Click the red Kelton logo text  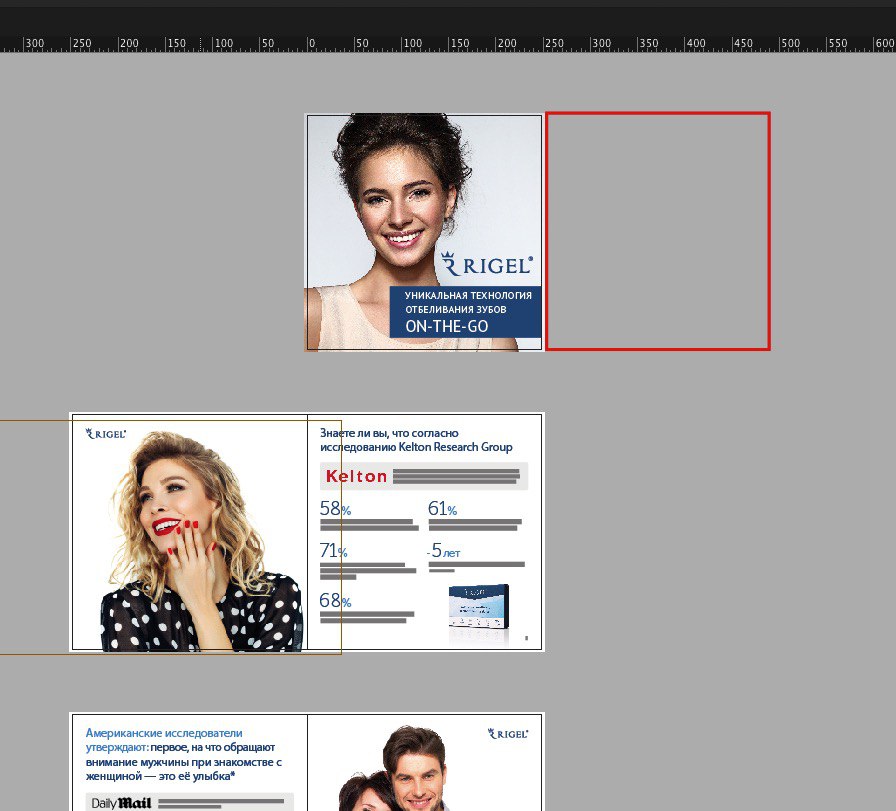tap(357, 476)
